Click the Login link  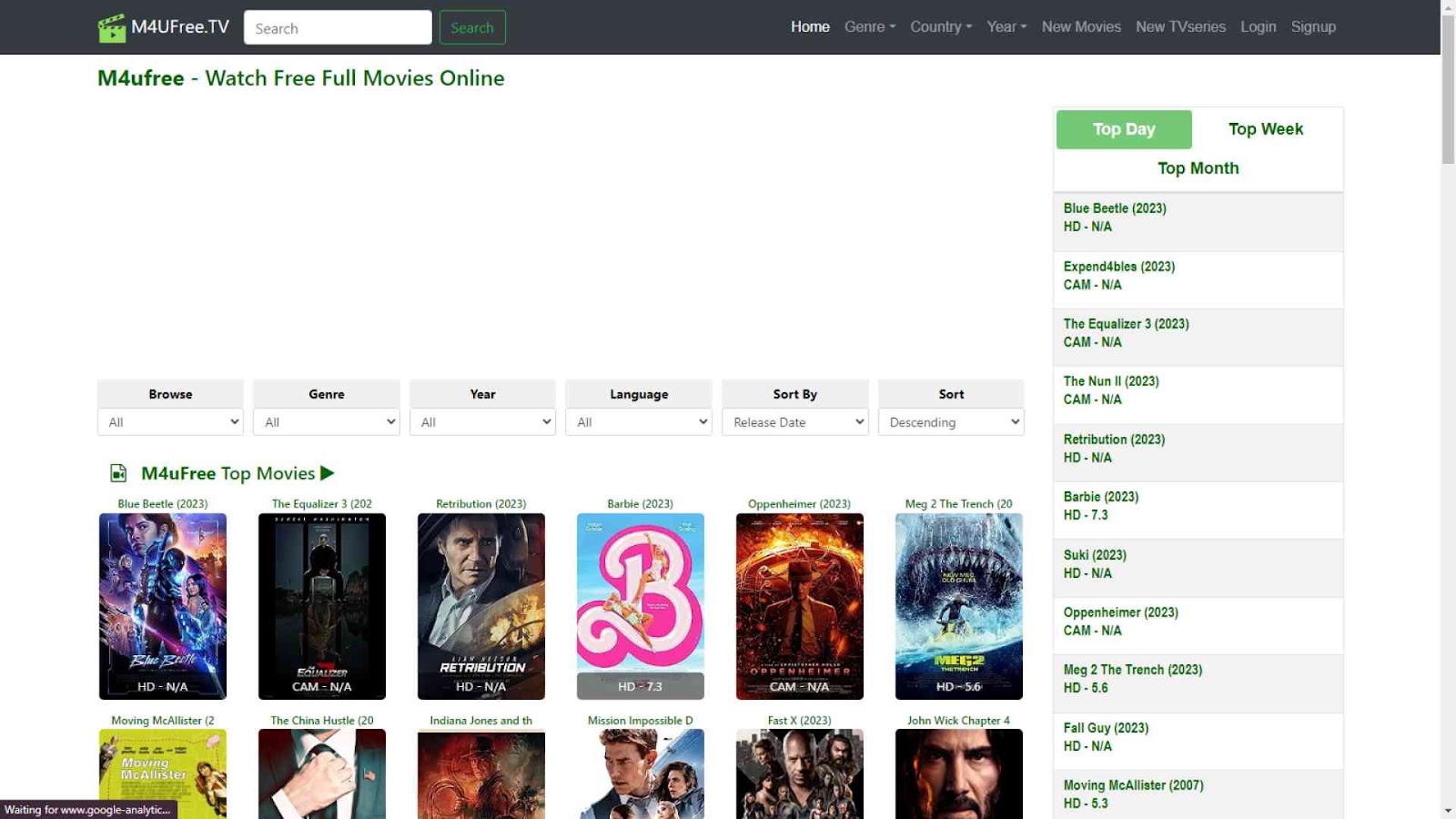[x=1259, y=27]
